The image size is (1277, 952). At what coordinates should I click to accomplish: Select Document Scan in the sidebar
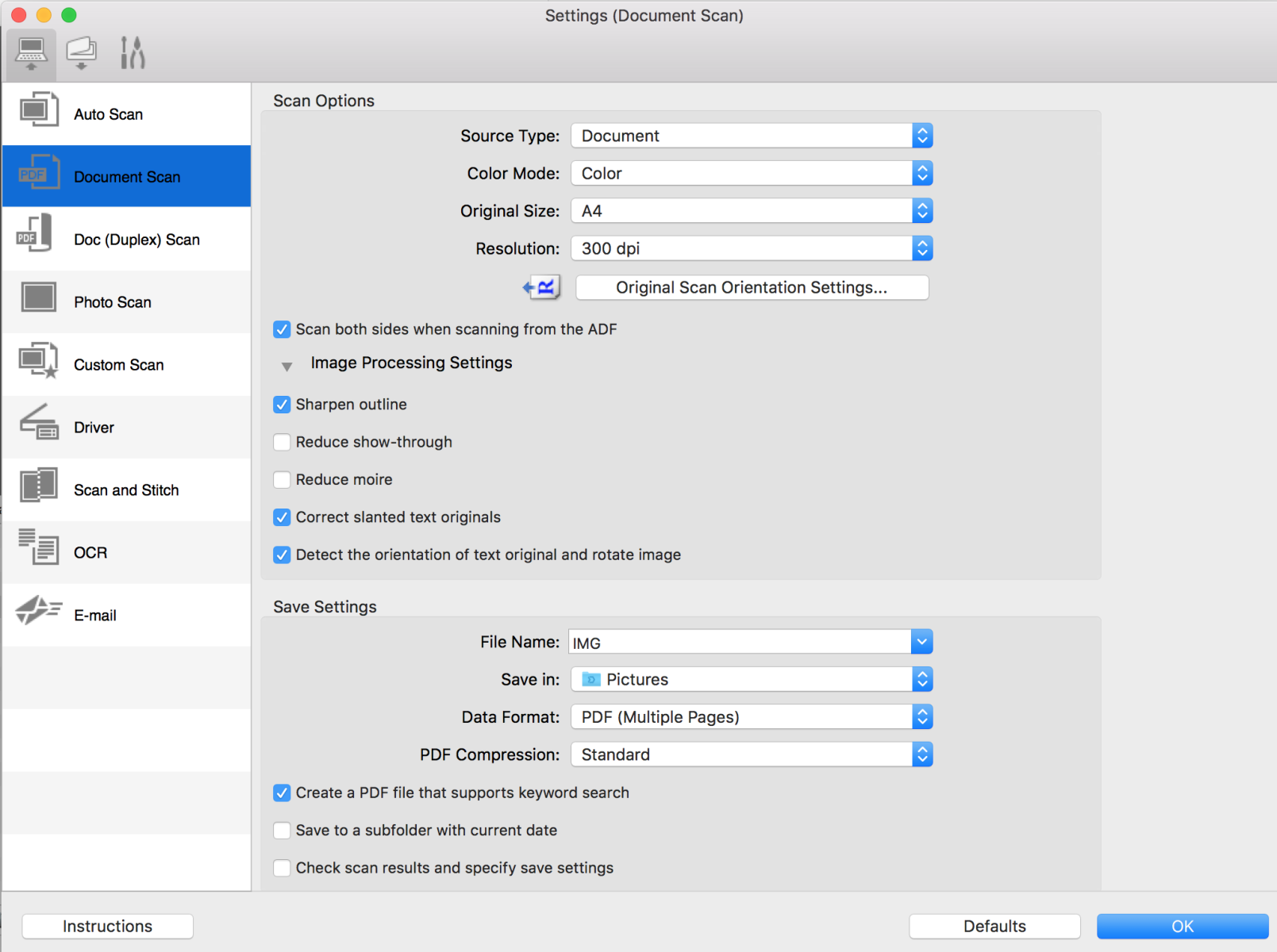126,176
